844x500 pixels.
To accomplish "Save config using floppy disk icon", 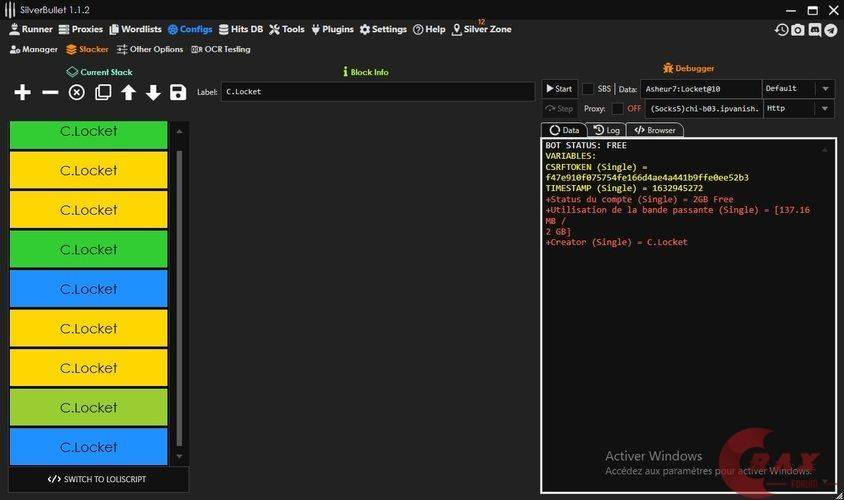I will pos(178,92).
